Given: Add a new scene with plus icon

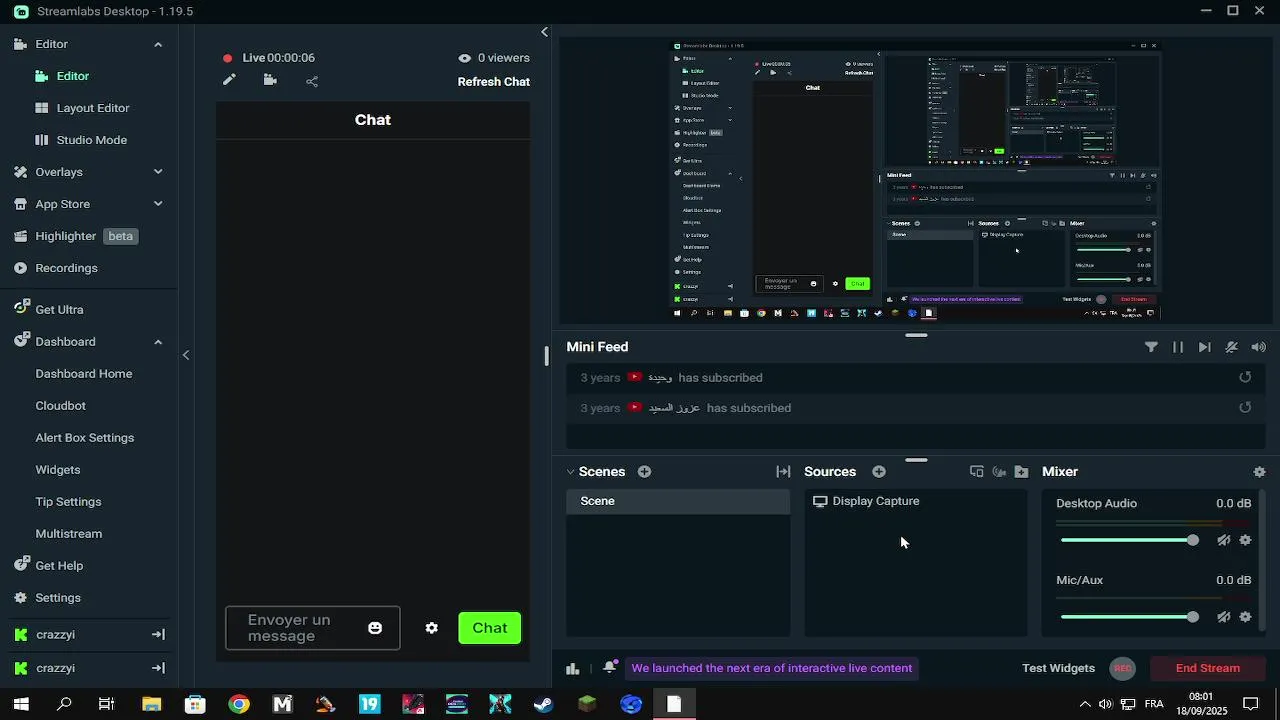Looking at the screenshot, I should coord(645,471).
